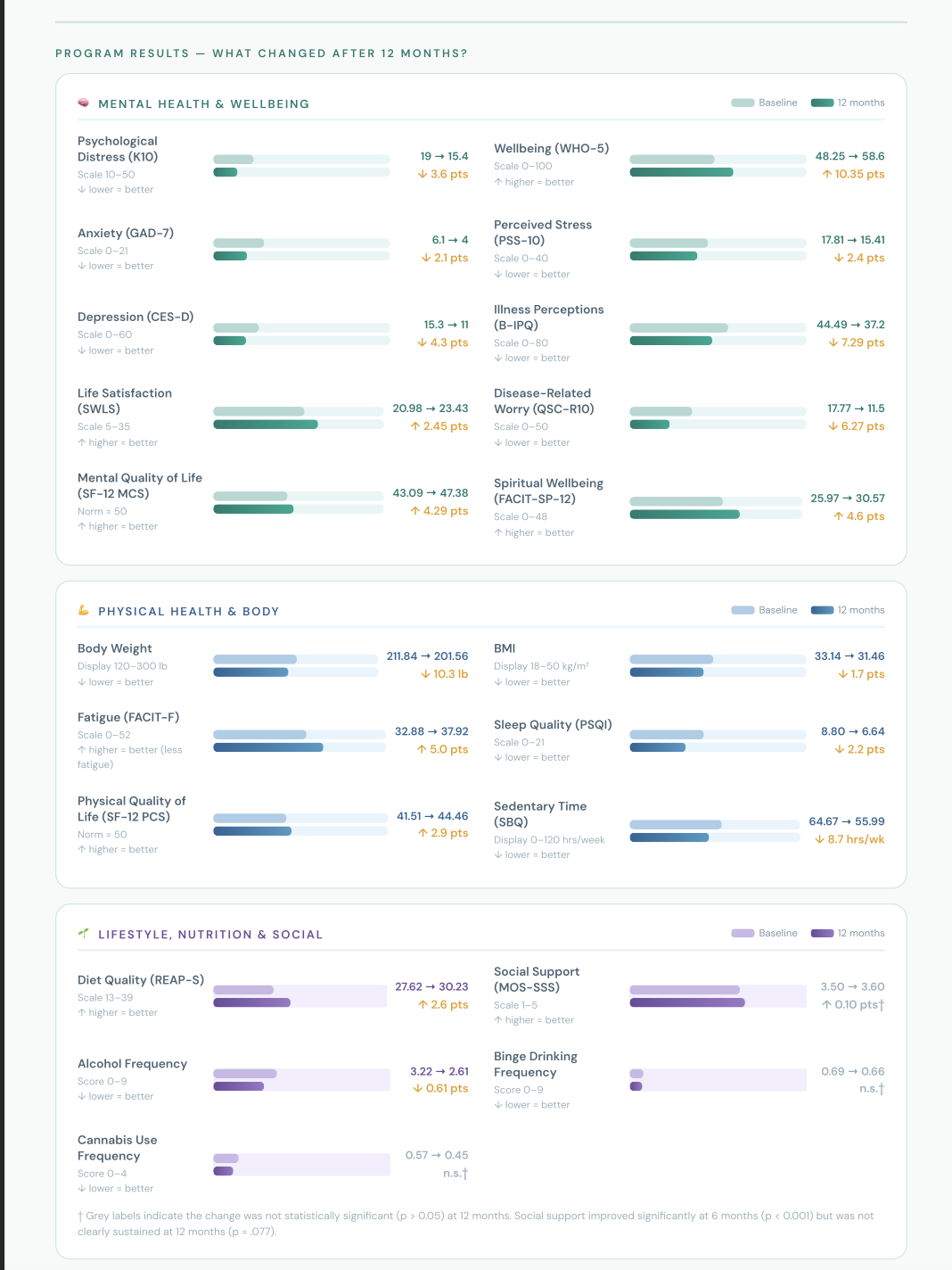
Task: Click the Sedentary Time 8.7 hrs/wk decrease value
Action: tap(849, 839)
